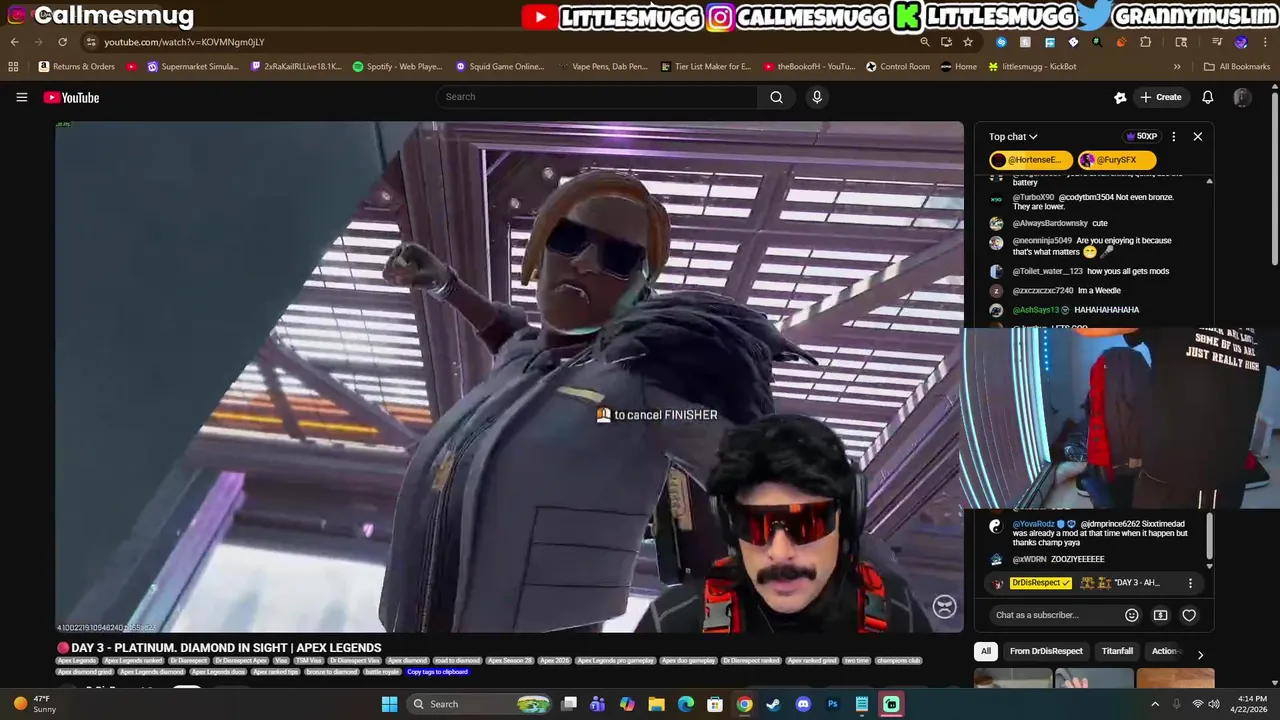This screenshot has width=1280, height=720.
Task: Click the Create button
Action: (x=1161, y=97)
